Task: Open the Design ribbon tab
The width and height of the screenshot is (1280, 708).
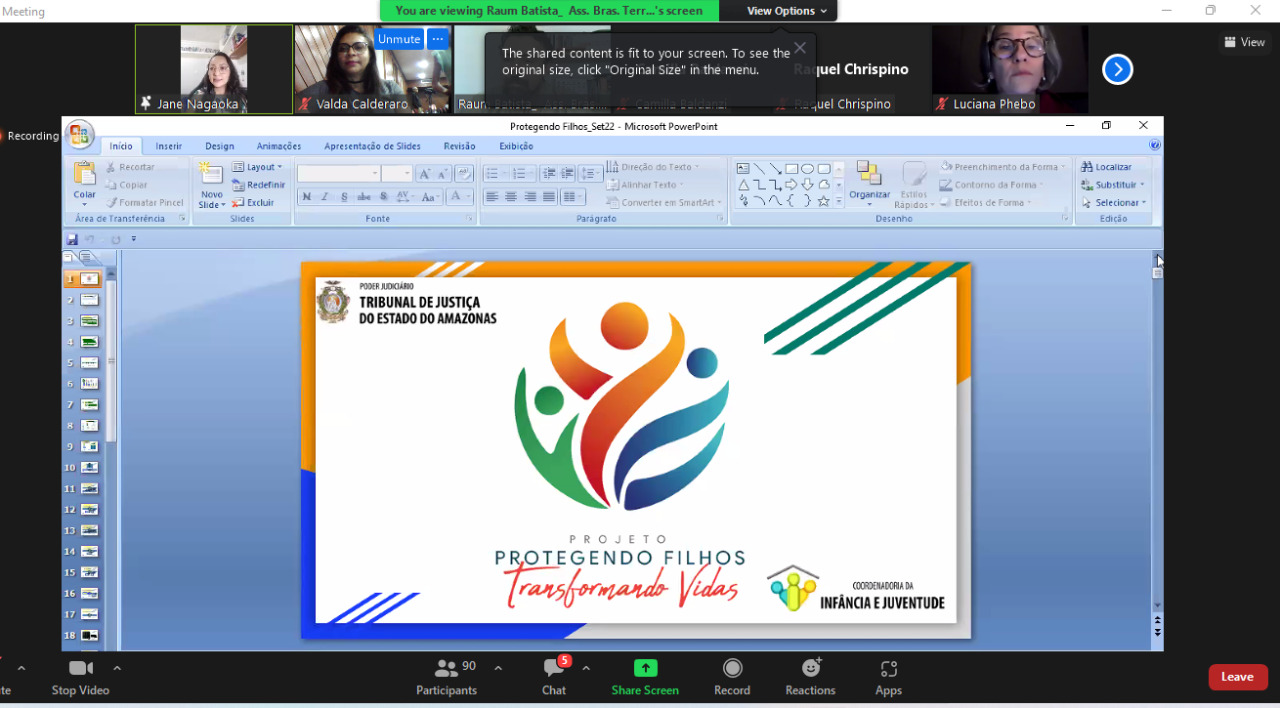Action: click(x=220, y=146)
